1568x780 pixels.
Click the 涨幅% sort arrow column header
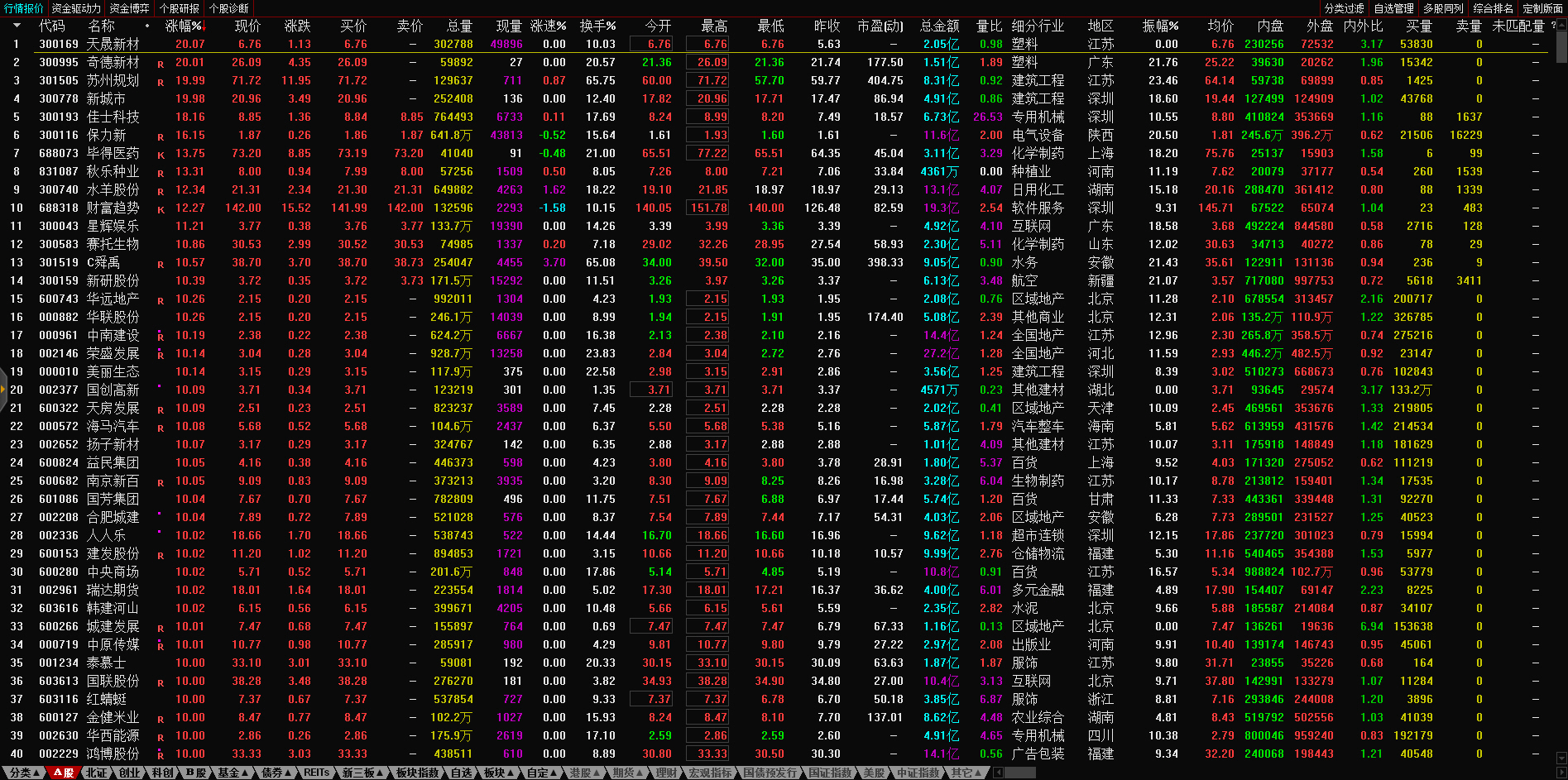point(184,26)
